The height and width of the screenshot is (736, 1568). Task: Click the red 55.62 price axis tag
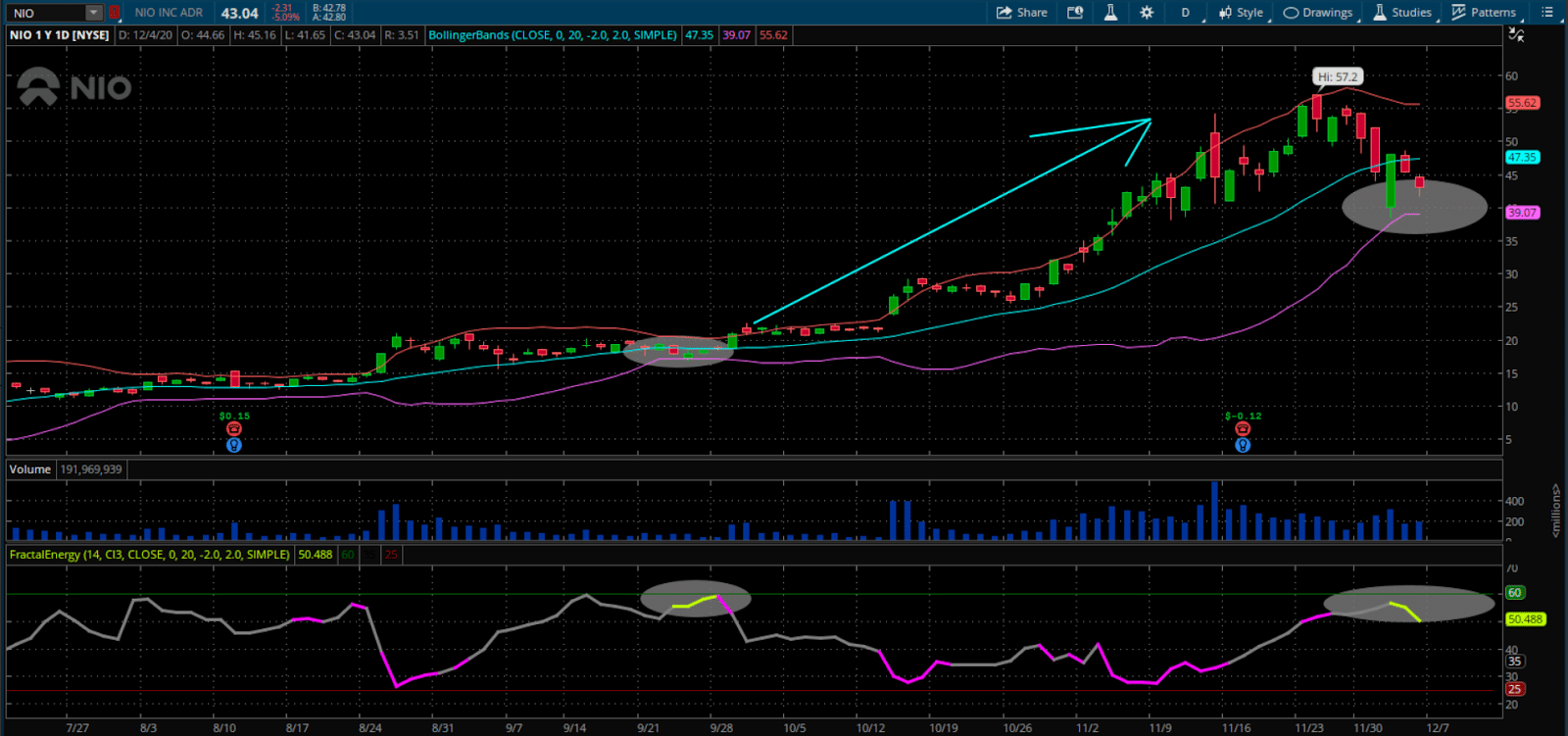pyautogui.click(x=1523, y=103)
